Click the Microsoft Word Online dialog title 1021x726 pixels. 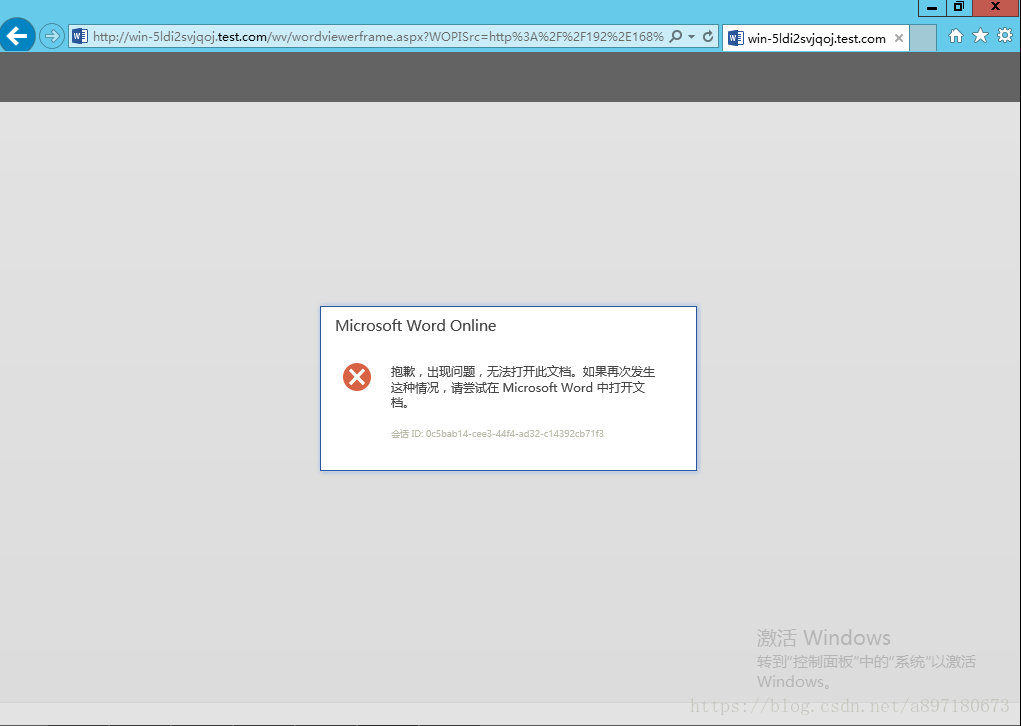[x=415, y=326]
